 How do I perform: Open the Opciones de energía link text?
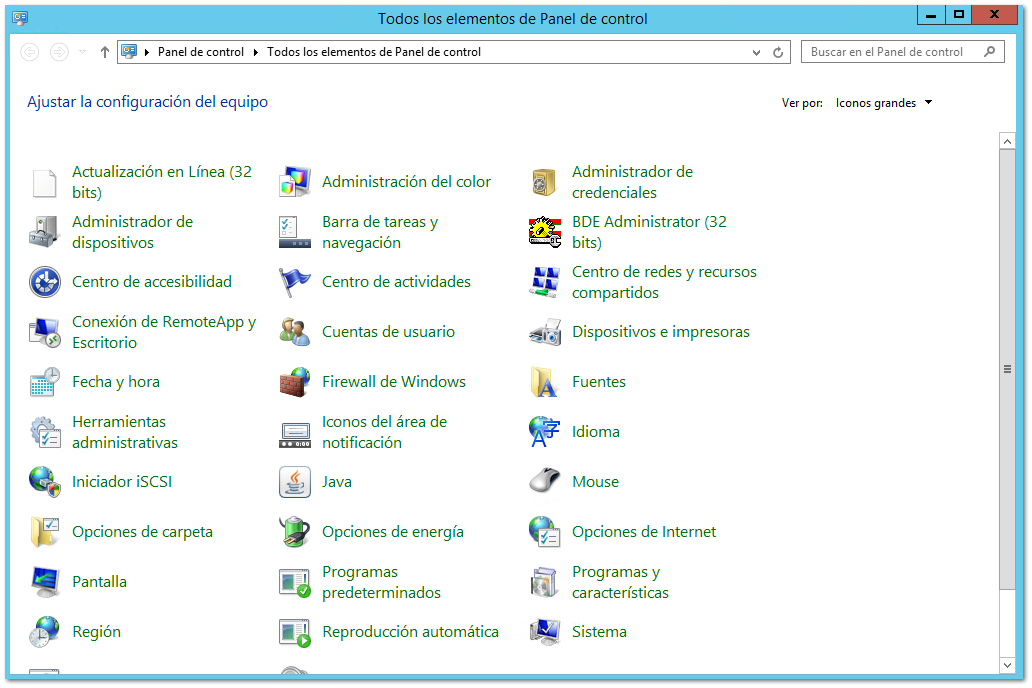pos(393,532)
